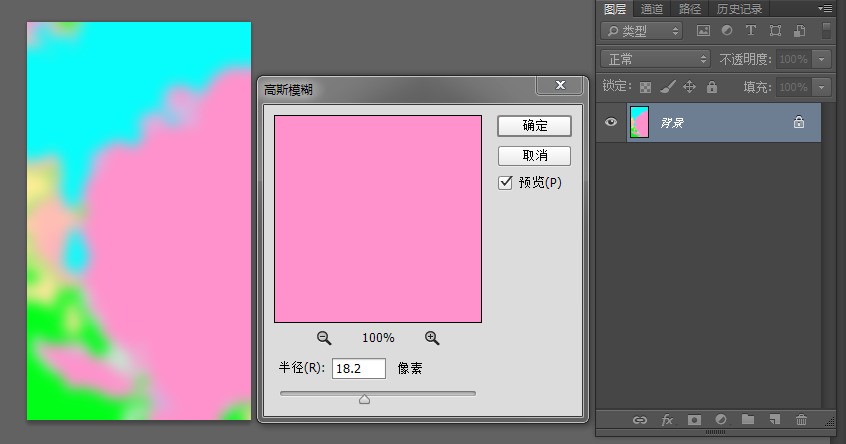Click the lock transparent pixels icon
The image size is (846, 444).
(645, 87)
